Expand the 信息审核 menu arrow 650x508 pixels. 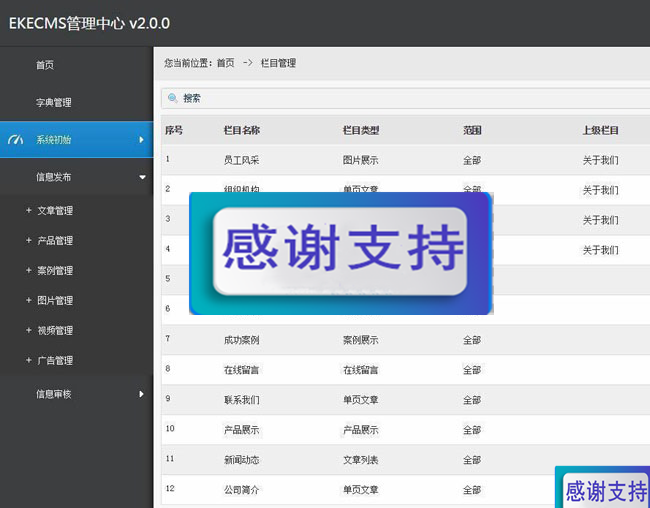coord(141,394)
